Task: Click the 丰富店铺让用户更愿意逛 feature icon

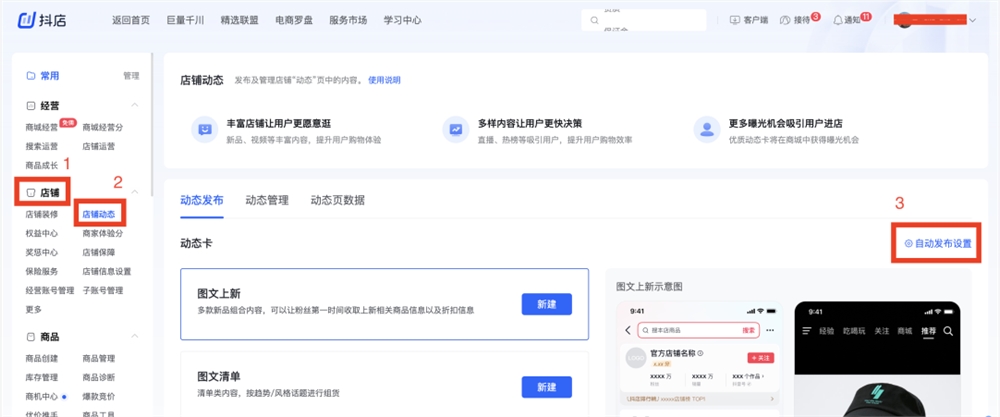Action: pyautogui.click(x=204, y=129)
